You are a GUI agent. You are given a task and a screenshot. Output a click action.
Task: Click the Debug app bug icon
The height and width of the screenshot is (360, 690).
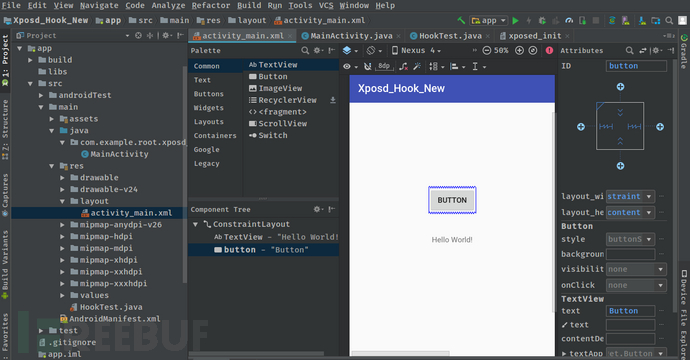pos(542,20)
